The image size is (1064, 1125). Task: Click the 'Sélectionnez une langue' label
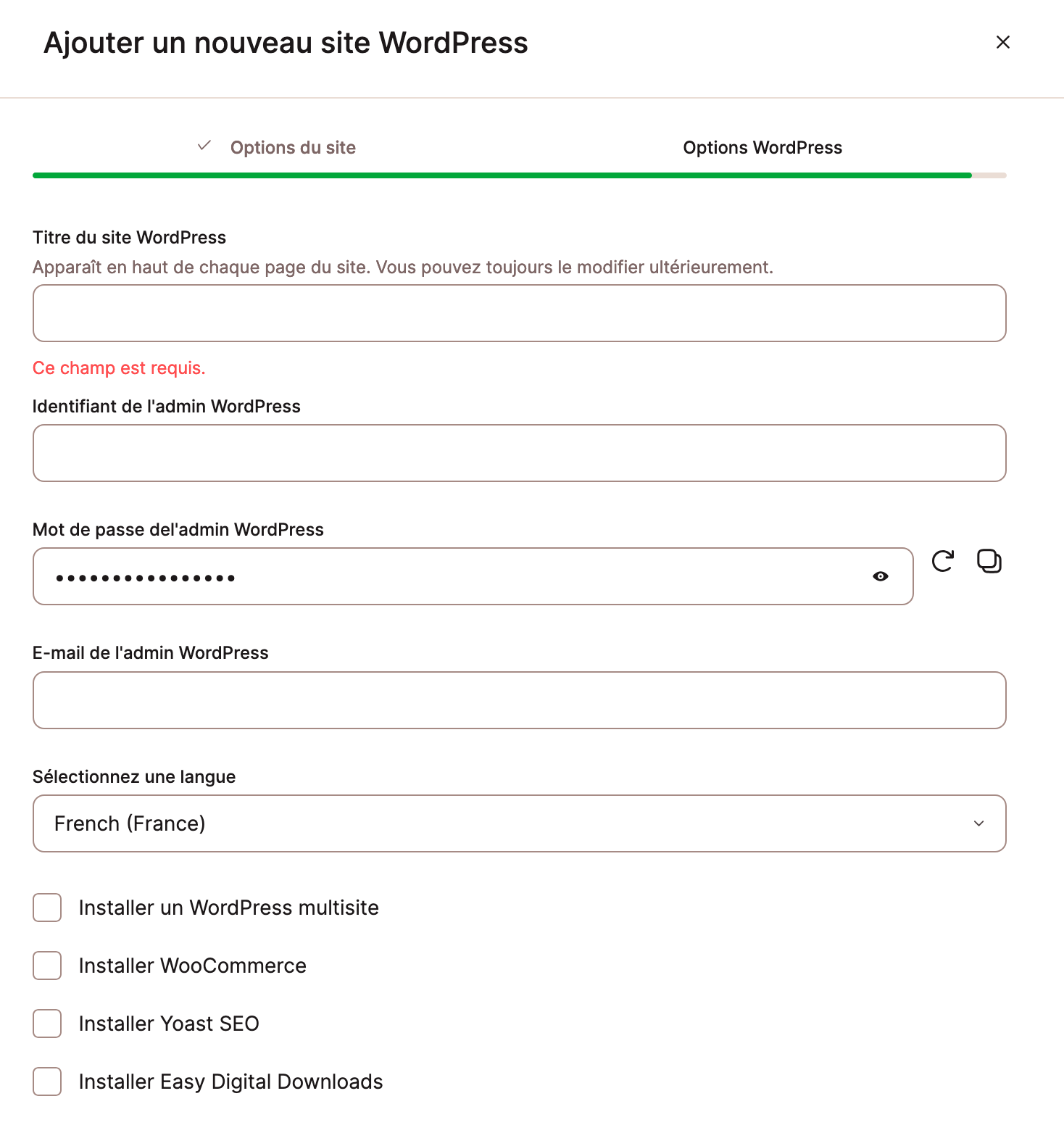134,777
